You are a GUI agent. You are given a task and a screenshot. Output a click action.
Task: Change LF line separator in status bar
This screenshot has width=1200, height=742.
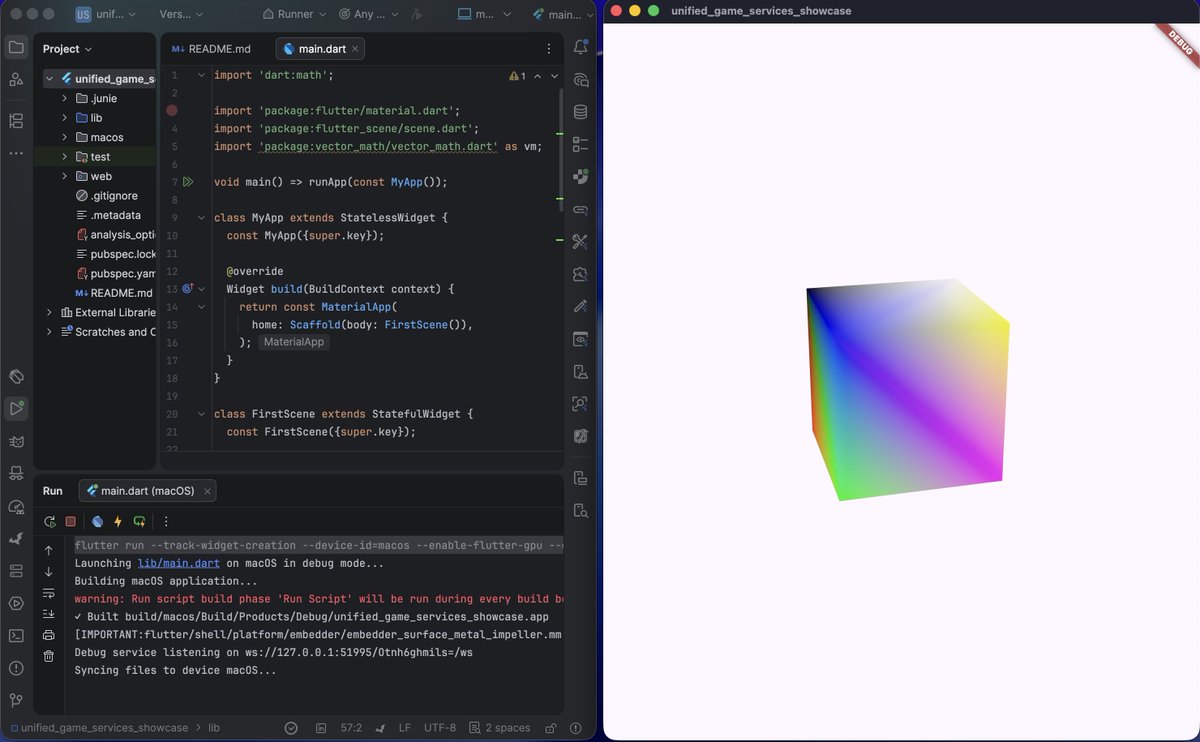click(x=404, y=728)
